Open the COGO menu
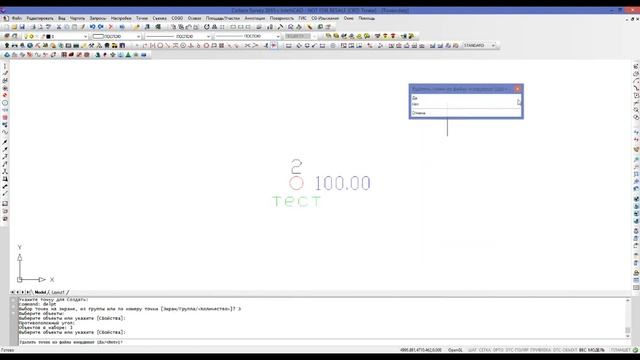Image resolution: width=640 pixels, height=360 pixels. click(177, 18)
